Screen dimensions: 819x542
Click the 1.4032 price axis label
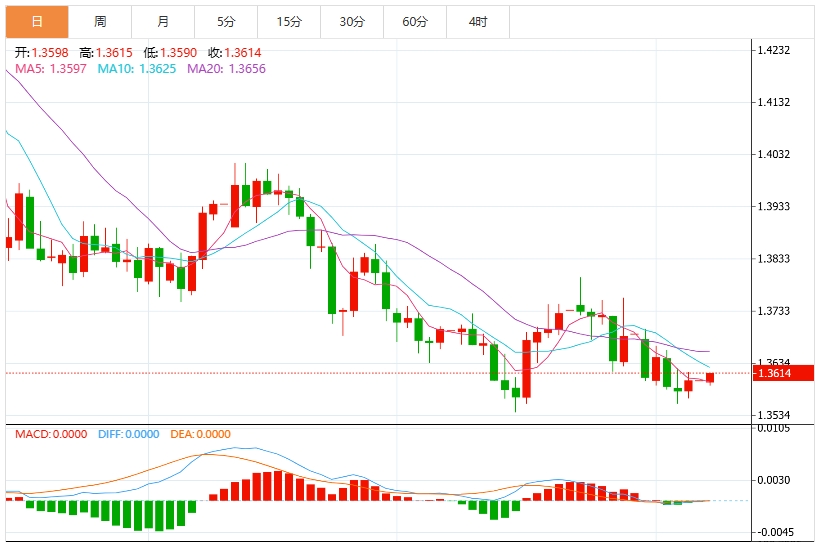click(774, 155)
